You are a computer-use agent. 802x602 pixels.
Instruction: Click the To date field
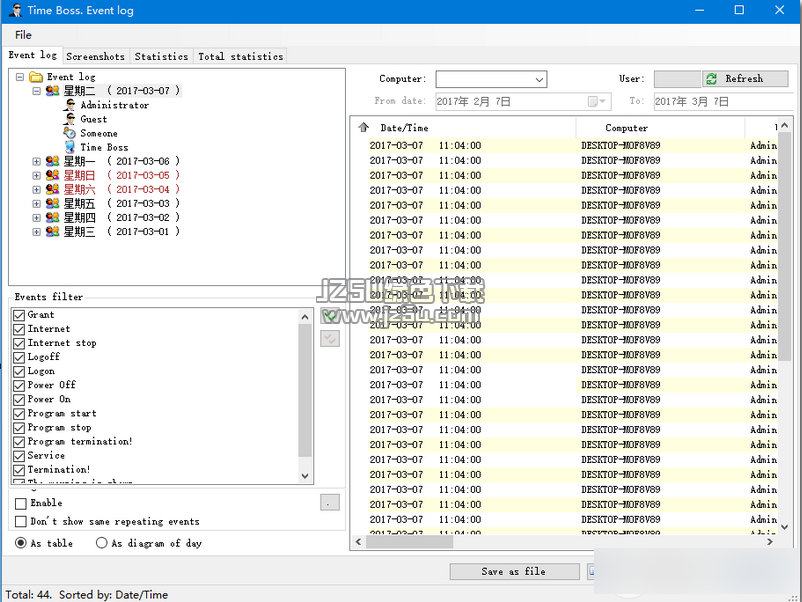724,101
